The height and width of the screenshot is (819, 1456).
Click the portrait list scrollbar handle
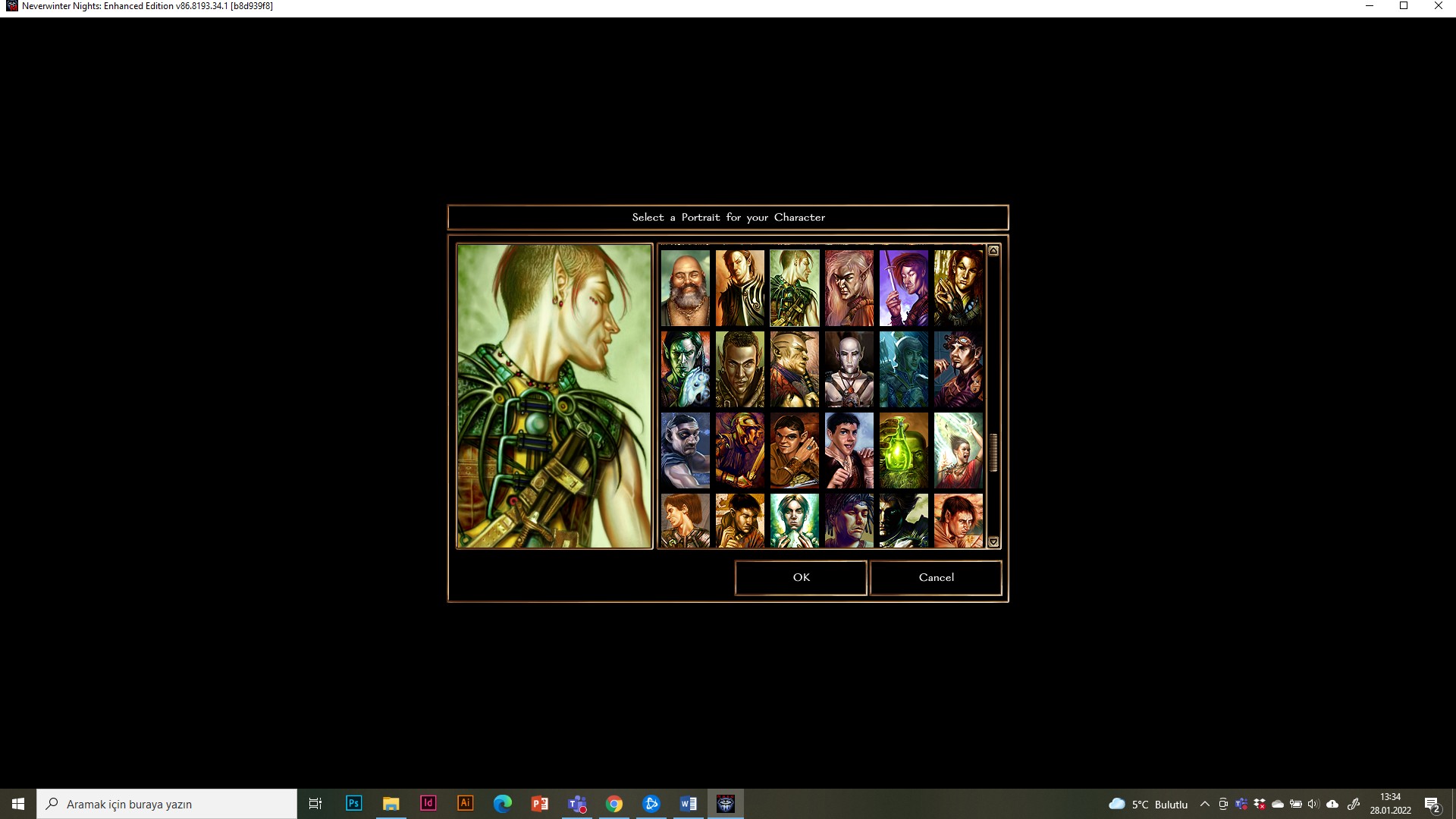(x=993, y=453)
